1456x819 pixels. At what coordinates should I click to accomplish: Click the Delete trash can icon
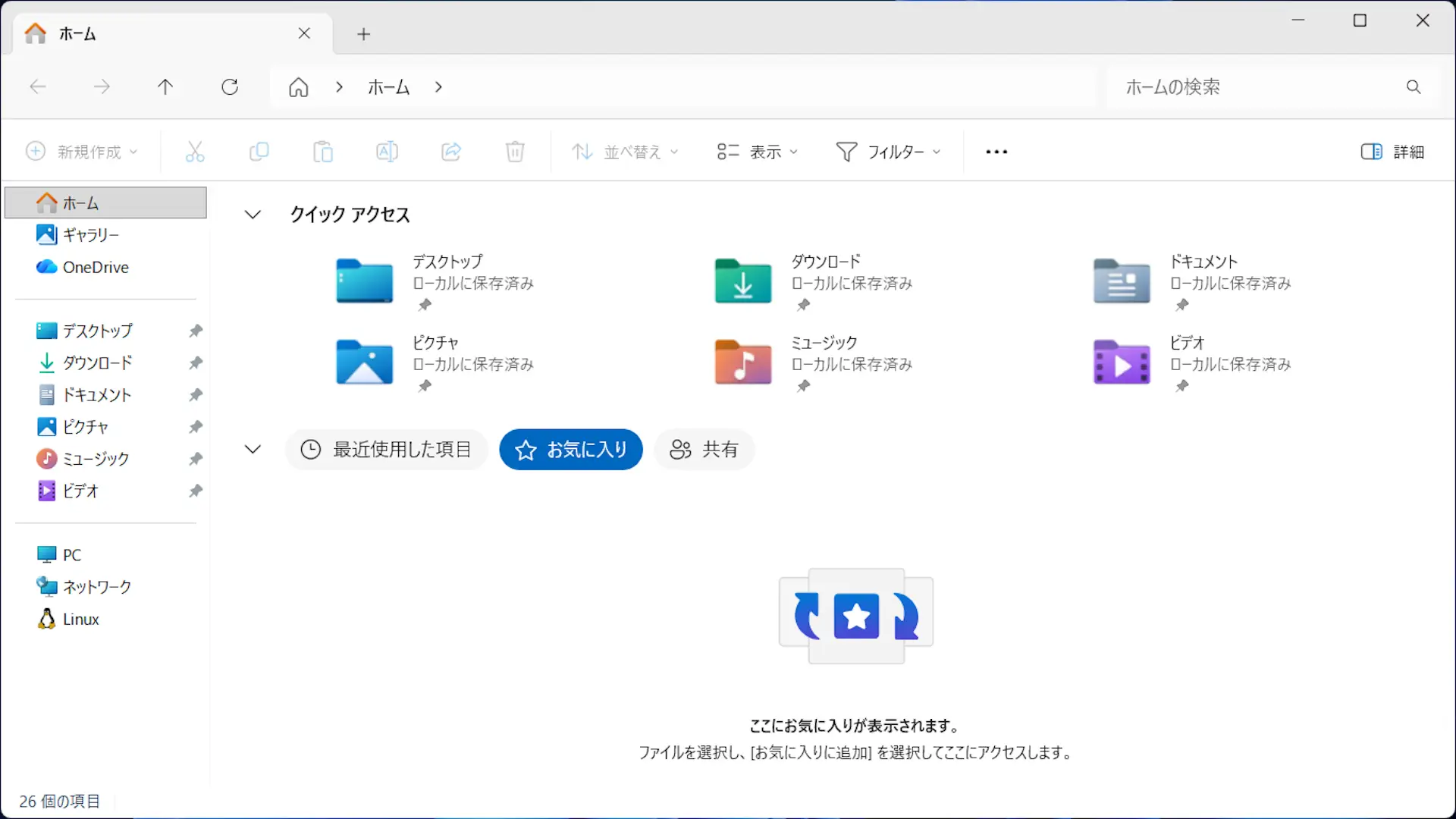click(x=515, y=152)
